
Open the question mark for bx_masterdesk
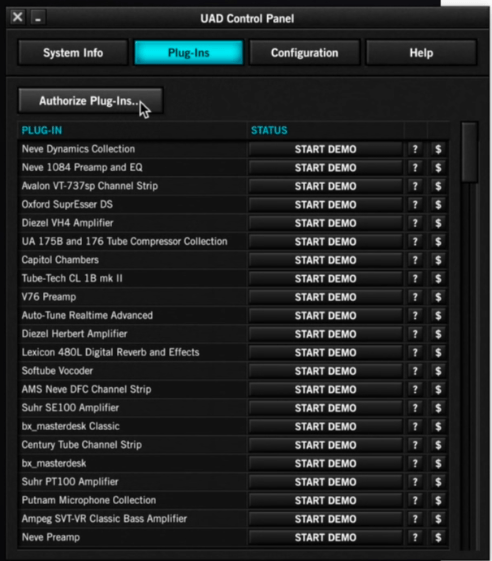415,463
